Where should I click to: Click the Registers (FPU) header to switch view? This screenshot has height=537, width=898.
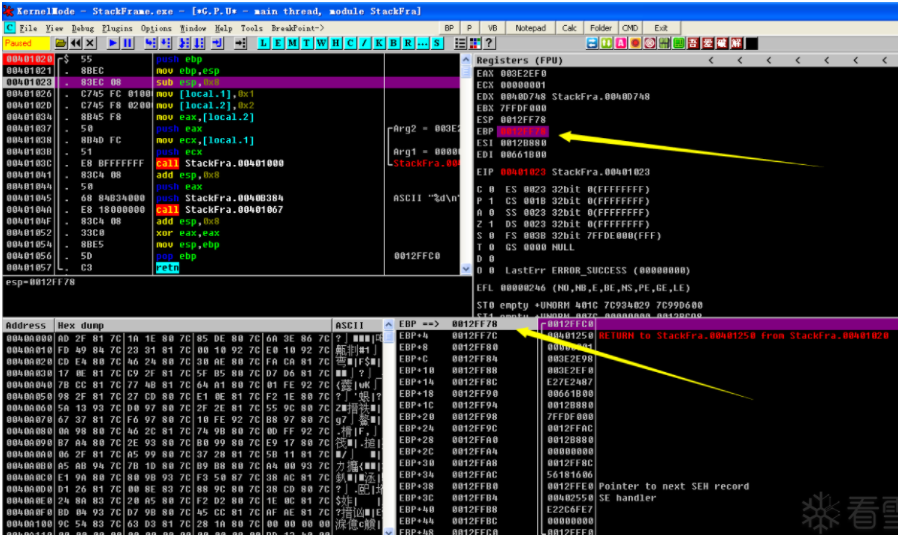point(519,60)
